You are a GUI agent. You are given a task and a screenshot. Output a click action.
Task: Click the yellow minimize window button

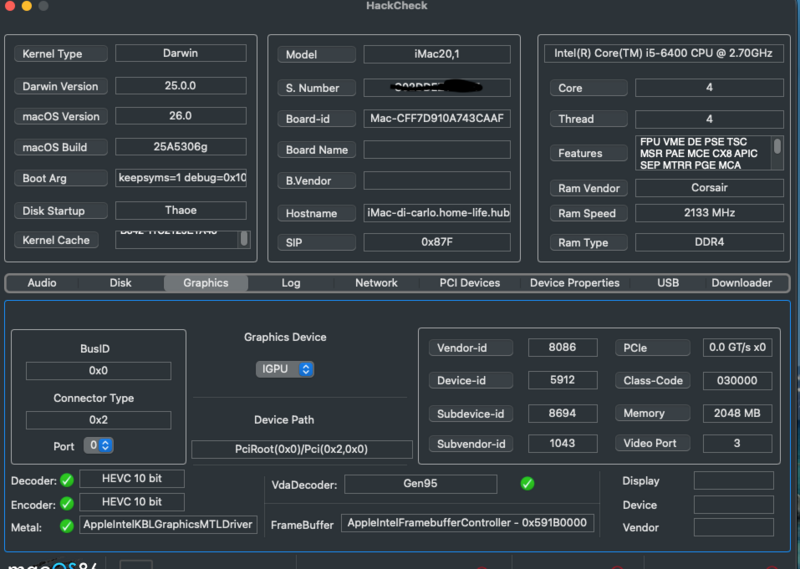click(27, 6)
